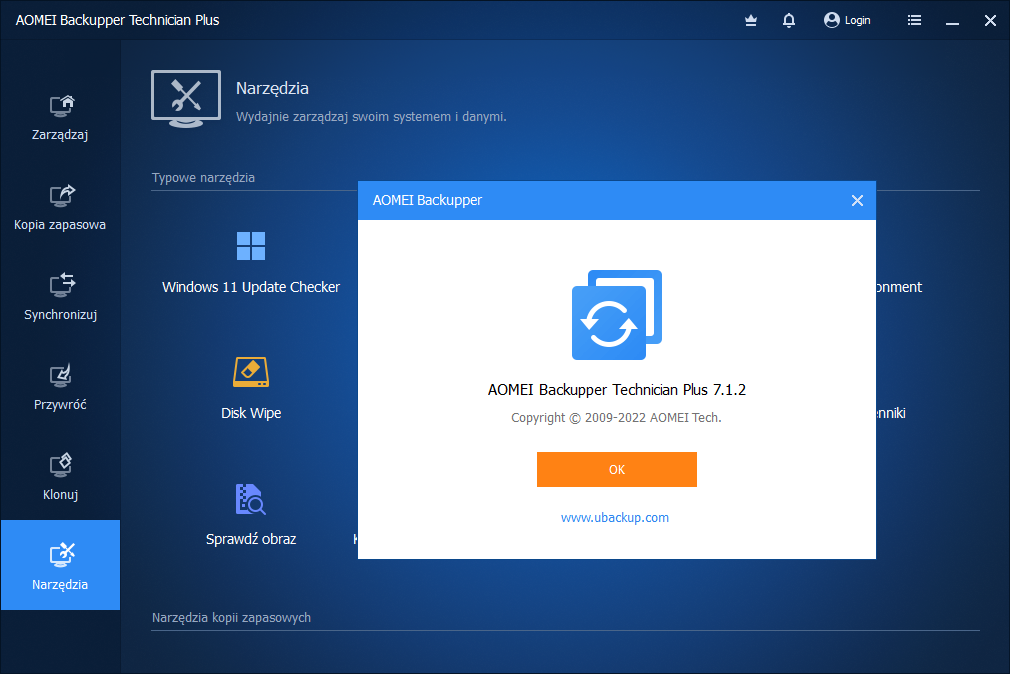This screenshot has height=674, width=1010.
Task: Click the Login account button
Action: click(x=847, y=21)
